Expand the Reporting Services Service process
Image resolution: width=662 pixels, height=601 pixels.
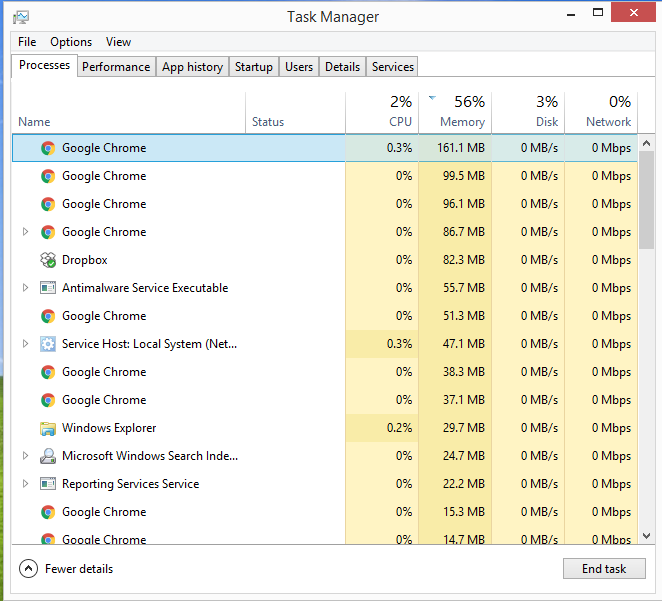26,484
